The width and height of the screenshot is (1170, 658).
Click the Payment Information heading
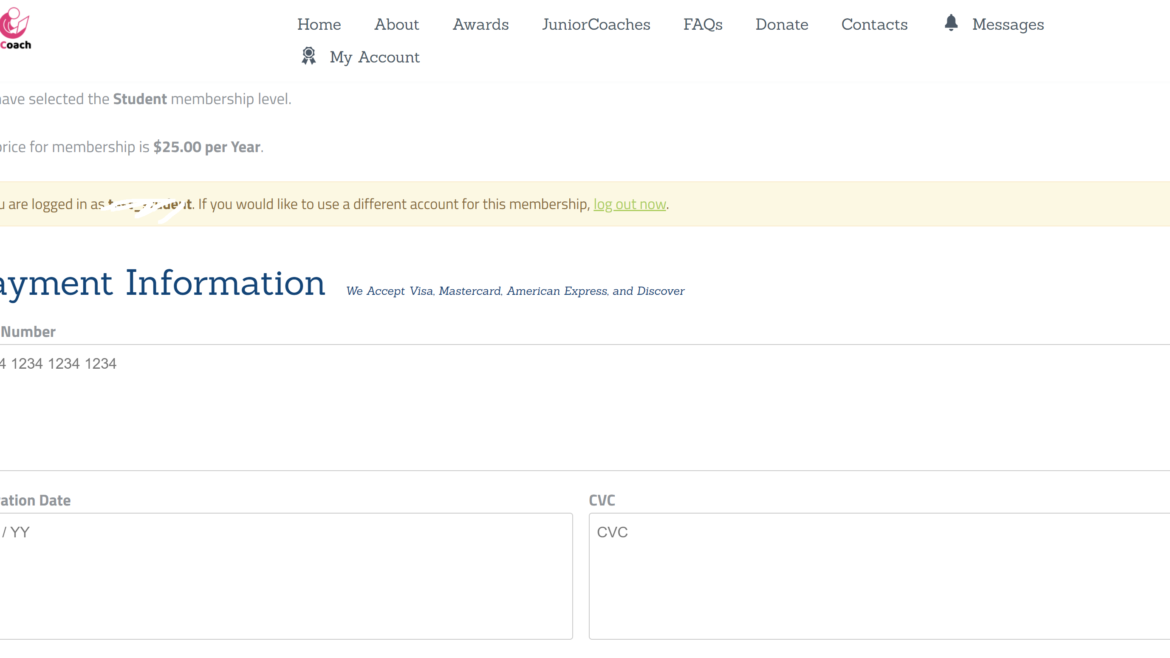[162, 283]
